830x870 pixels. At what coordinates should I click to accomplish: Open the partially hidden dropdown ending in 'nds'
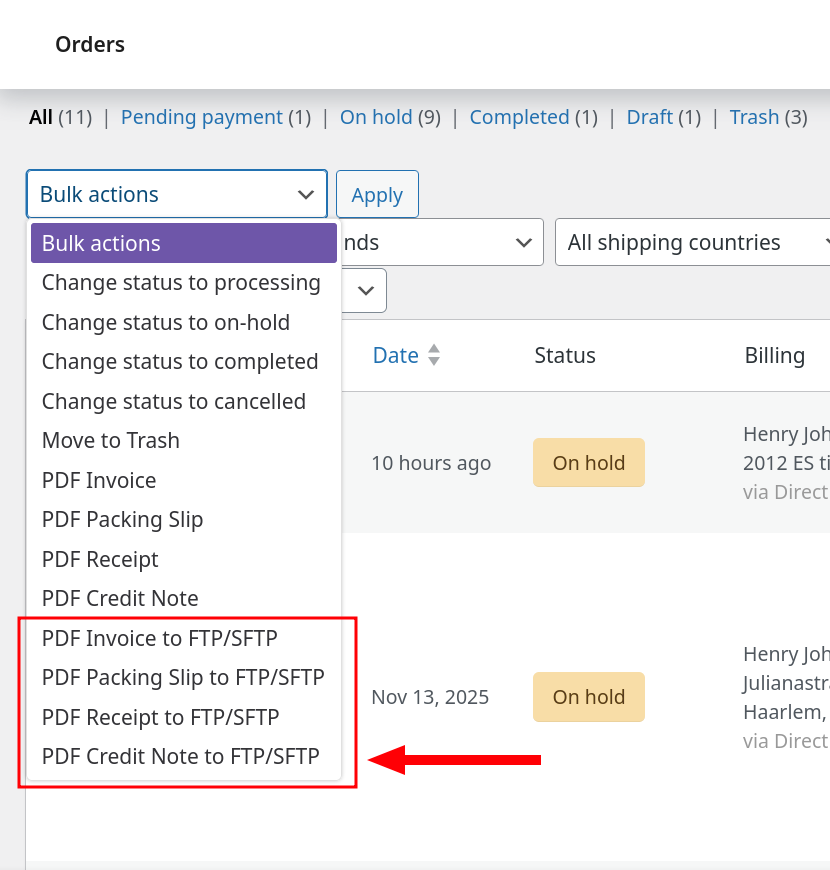(x=440, y=242)
